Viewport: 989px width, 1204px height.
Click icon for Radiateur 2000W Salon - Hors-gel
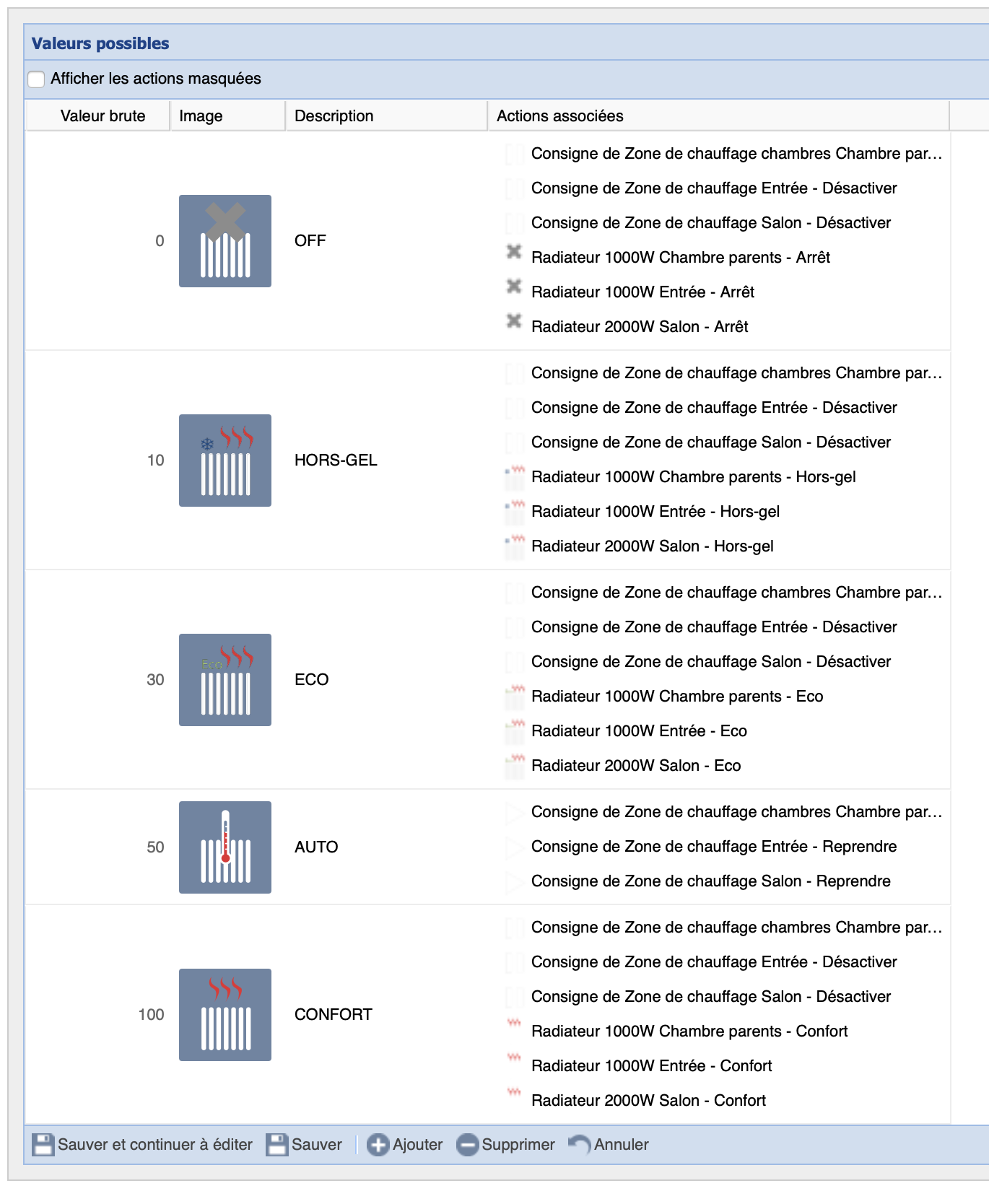[x=515, y=546]
